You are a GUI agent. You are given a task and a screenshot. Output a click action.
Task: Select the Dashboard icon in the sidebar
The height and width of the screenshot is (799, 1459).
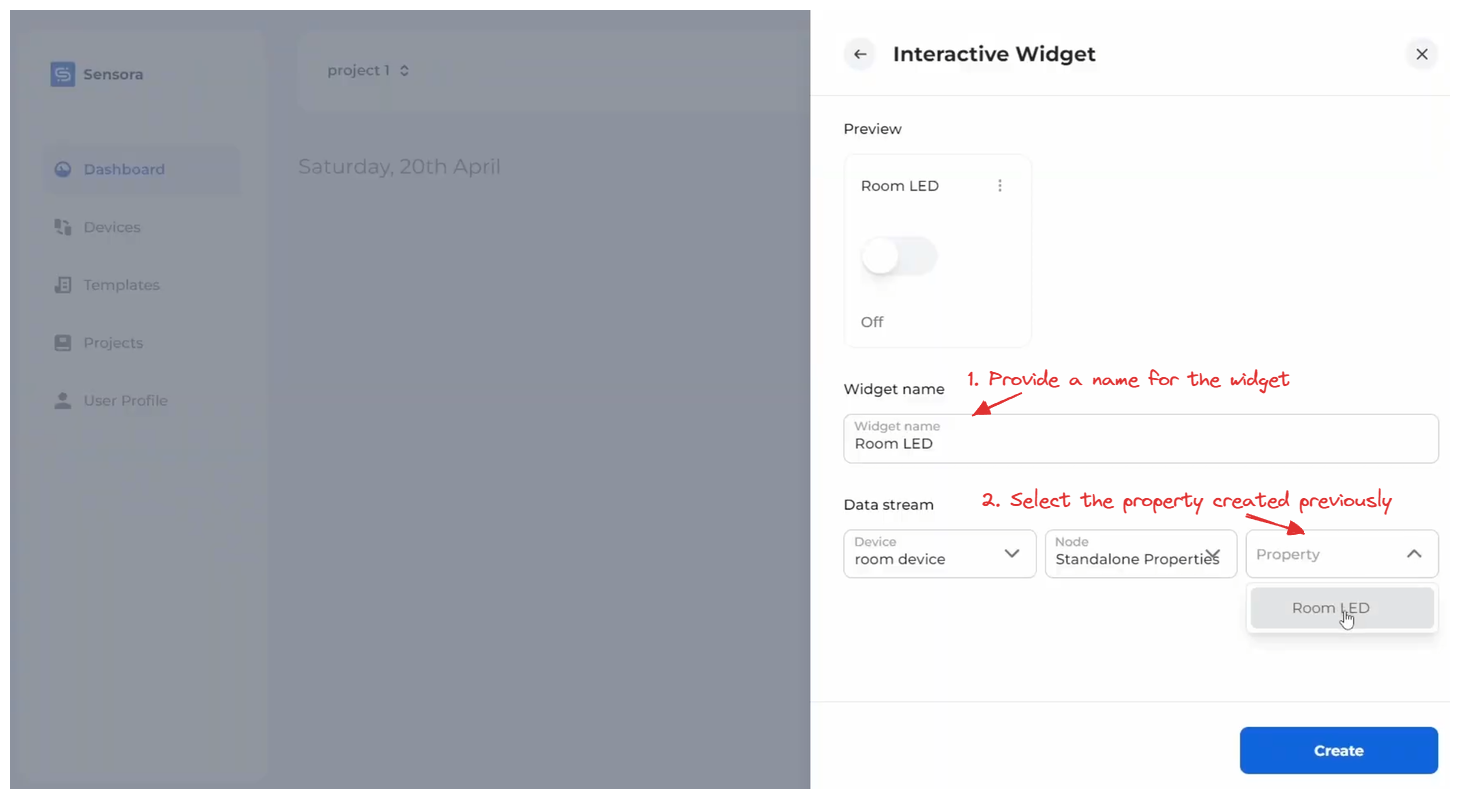coord(62,169)
